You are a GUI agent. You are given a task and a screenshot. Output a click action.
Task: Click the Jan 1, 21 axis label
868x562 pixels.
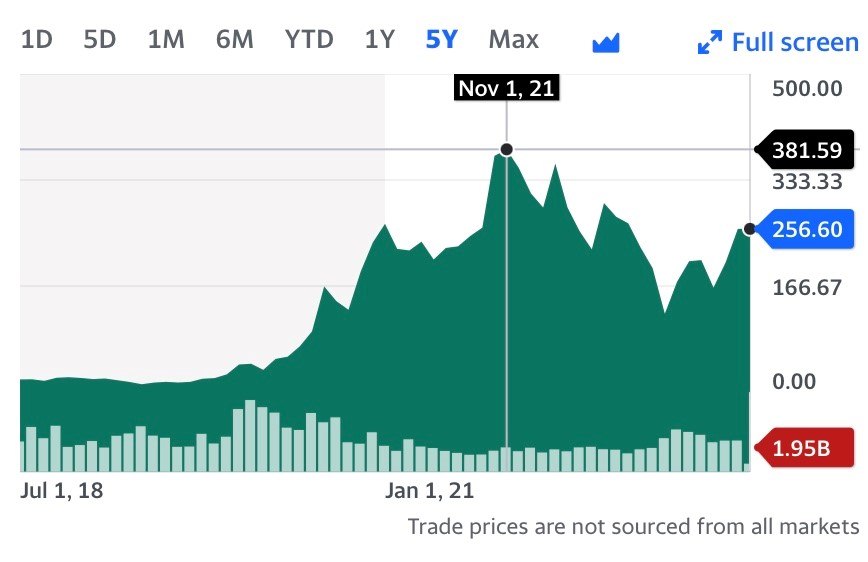[430, 491]
